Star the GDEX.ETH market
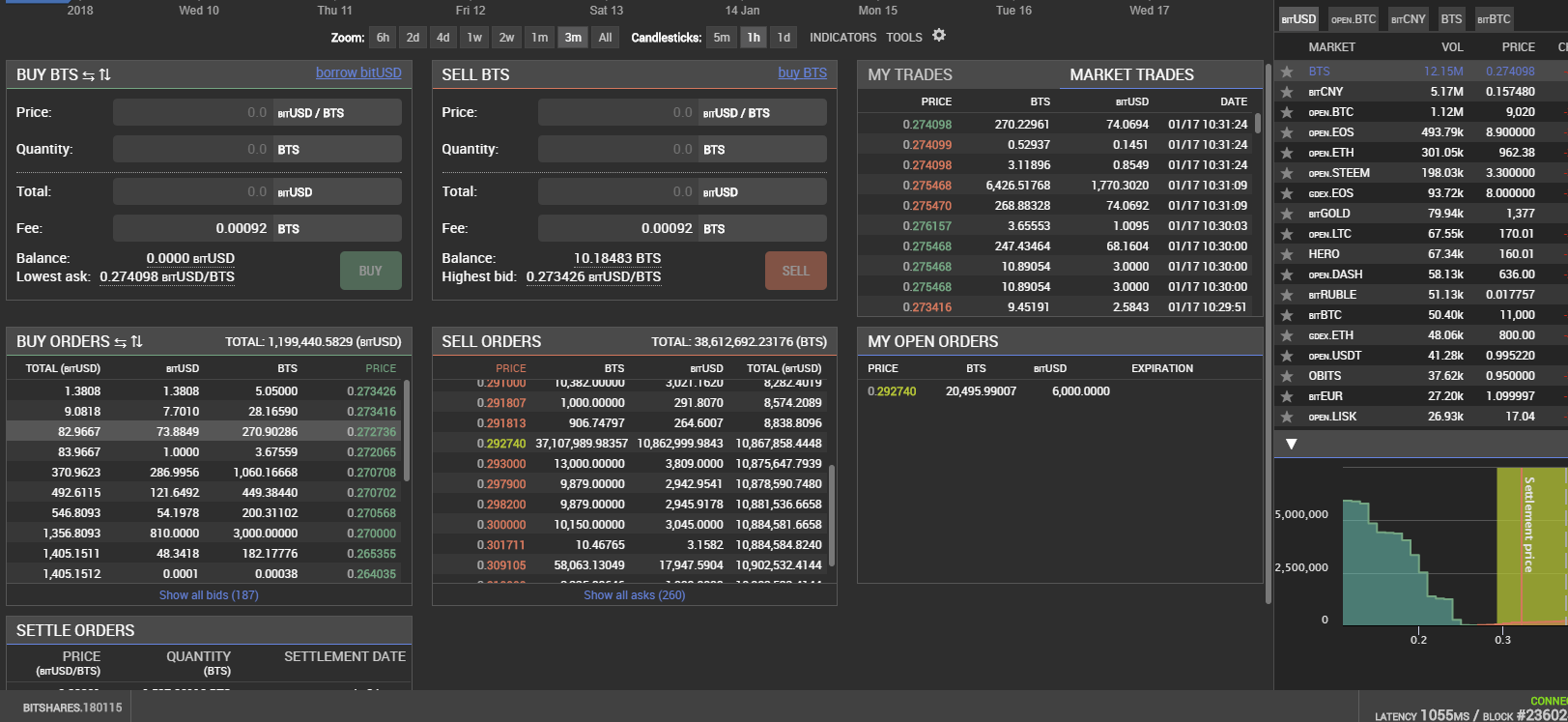The image size is (1568, 722). (x=1287, y=335)
